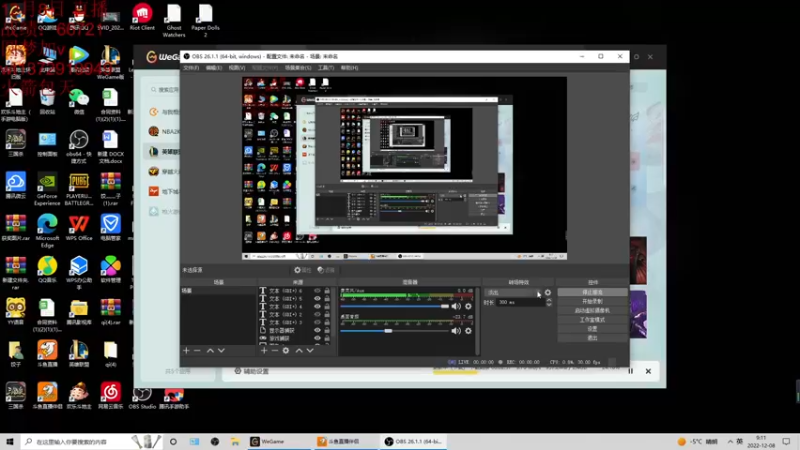This screenshot has height=450, width=800.
Task: Click the transition duration 300 ms field
Action: 520,303
